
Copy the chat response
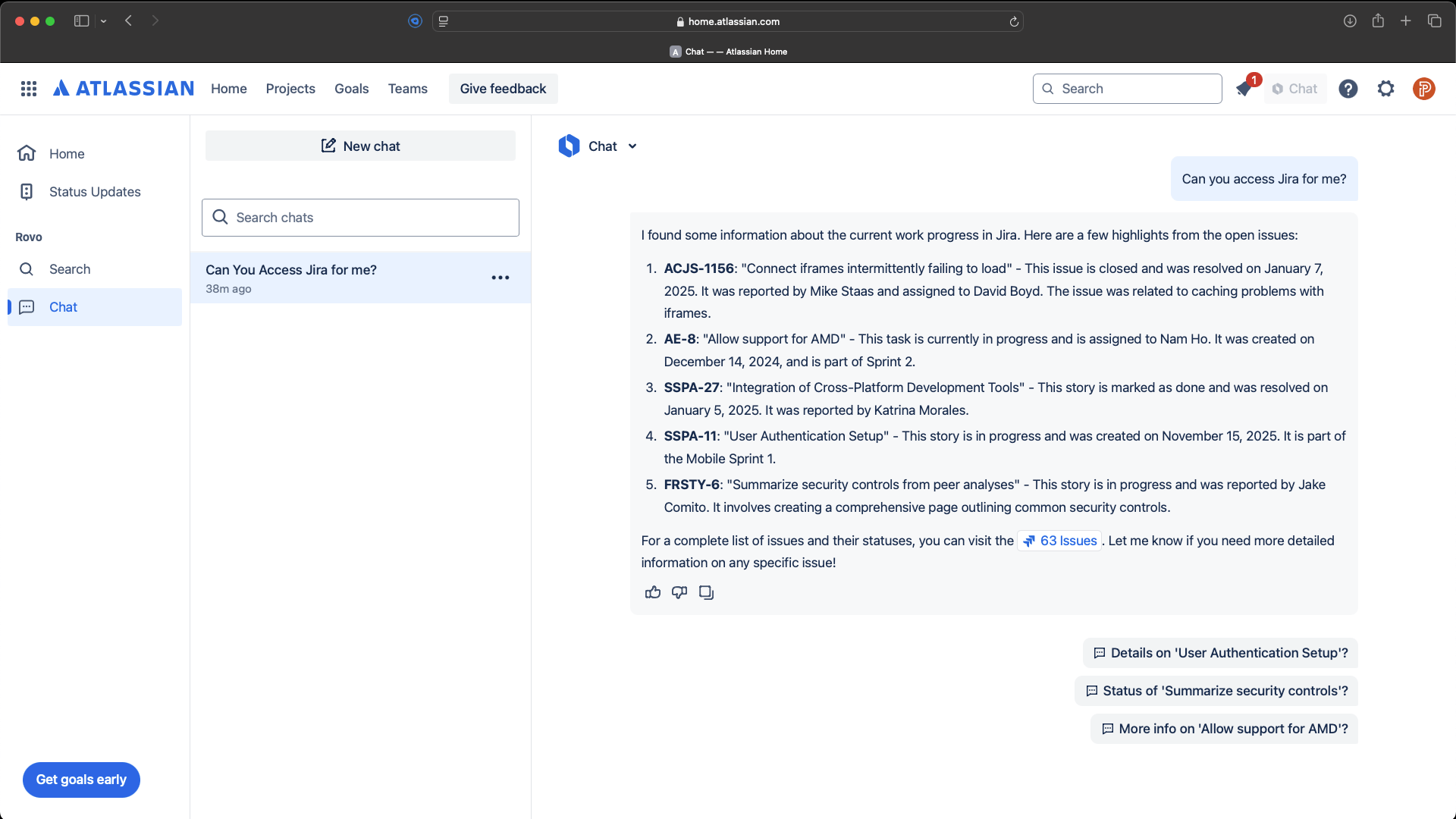click(x=706, y=592)
